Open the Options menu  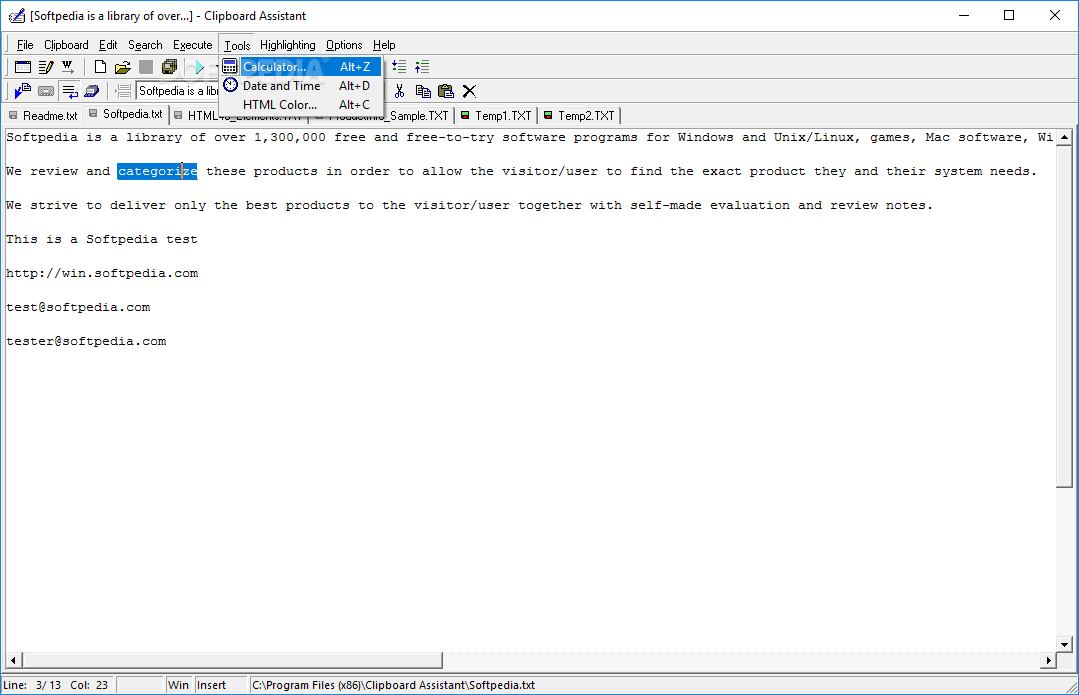344,45
